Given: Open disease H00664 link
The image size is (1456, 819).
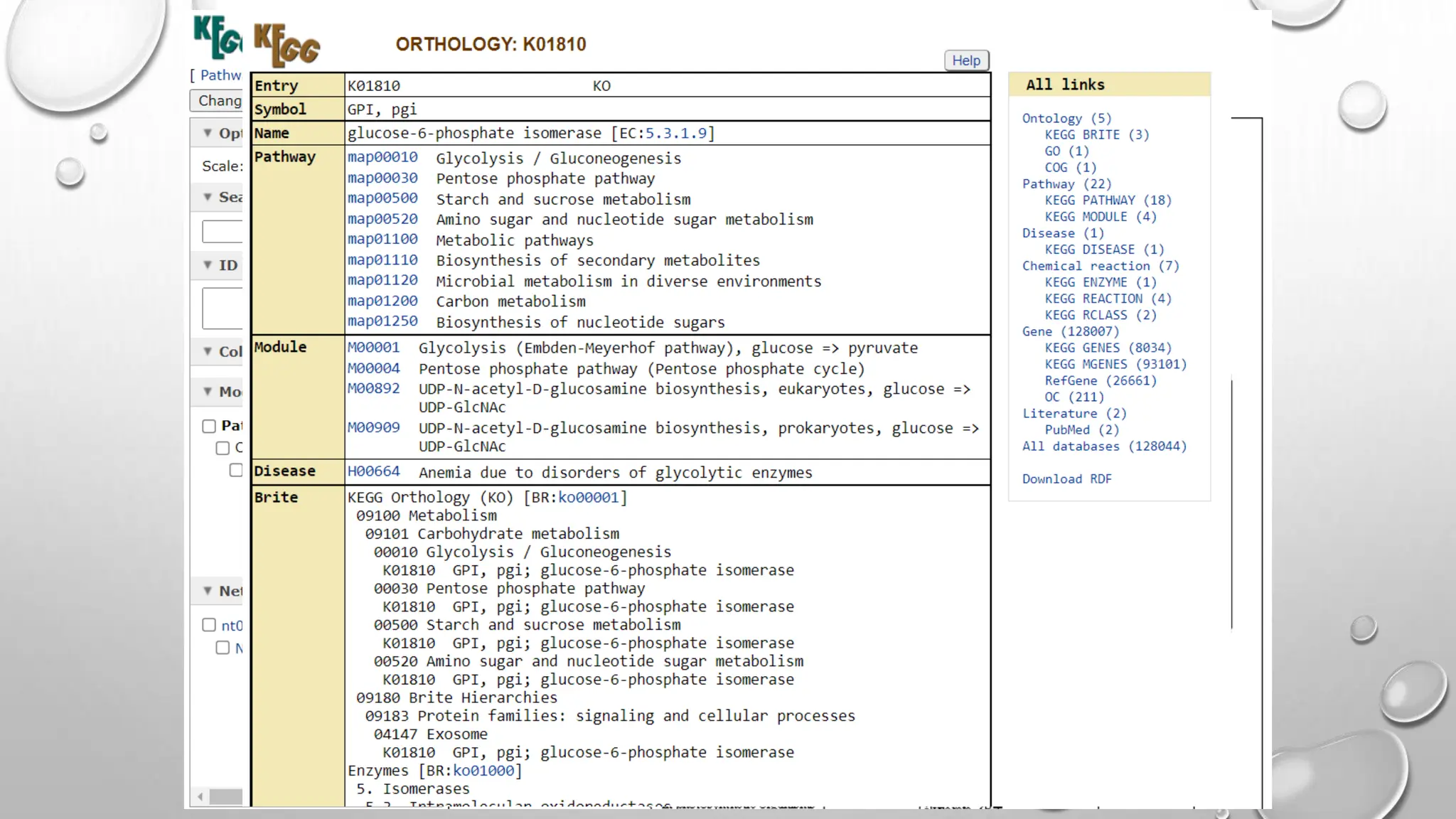Looking at the screenshot, I should click(373, 471).
